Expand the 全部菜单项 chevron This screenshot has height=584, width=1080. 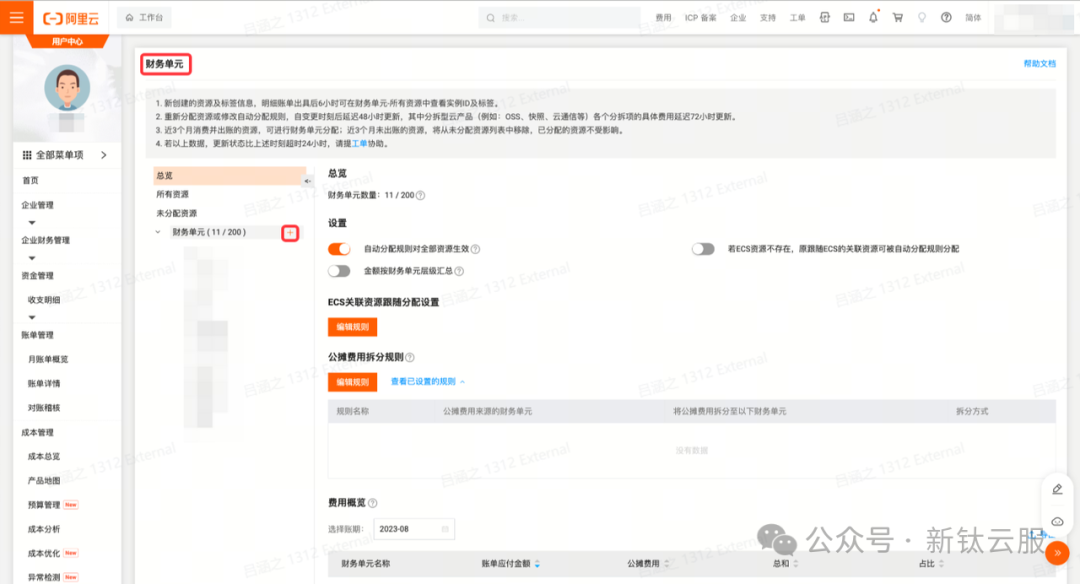coord(104,156)
